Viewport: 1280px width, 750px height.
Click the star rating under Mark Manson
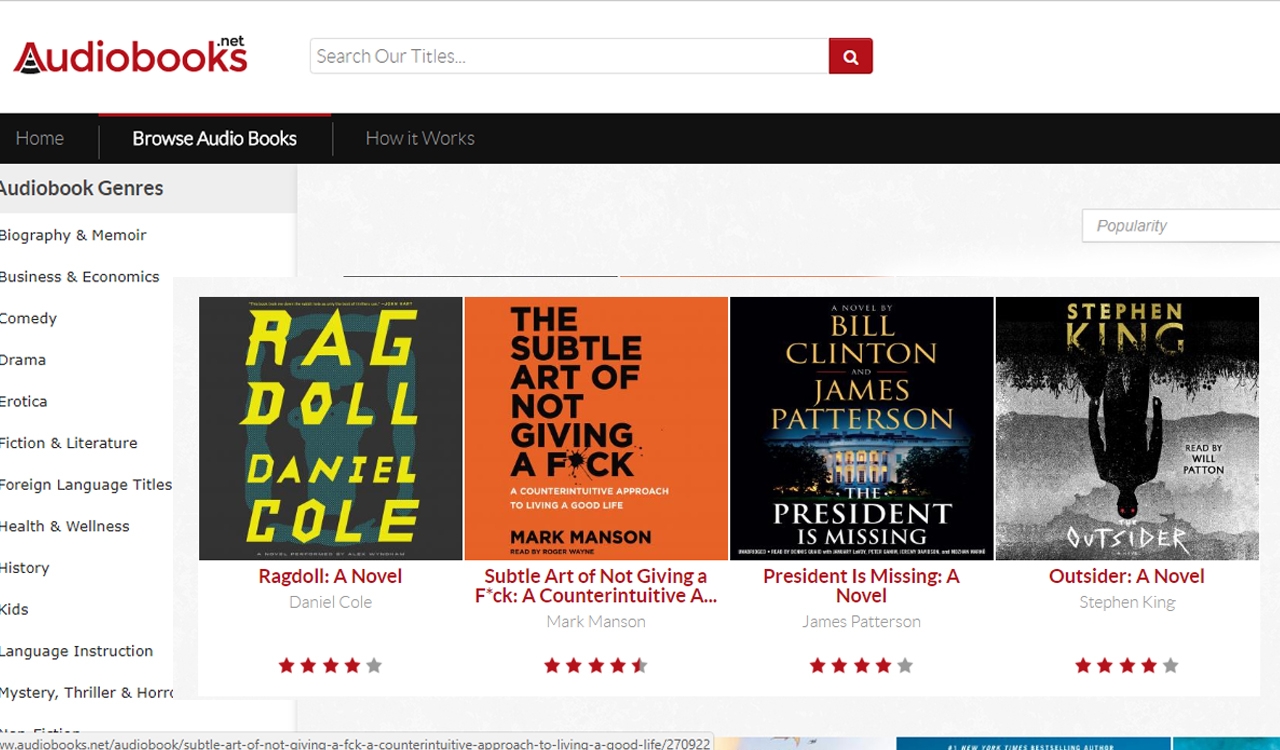pyautogui.click(x=596, y=665)
